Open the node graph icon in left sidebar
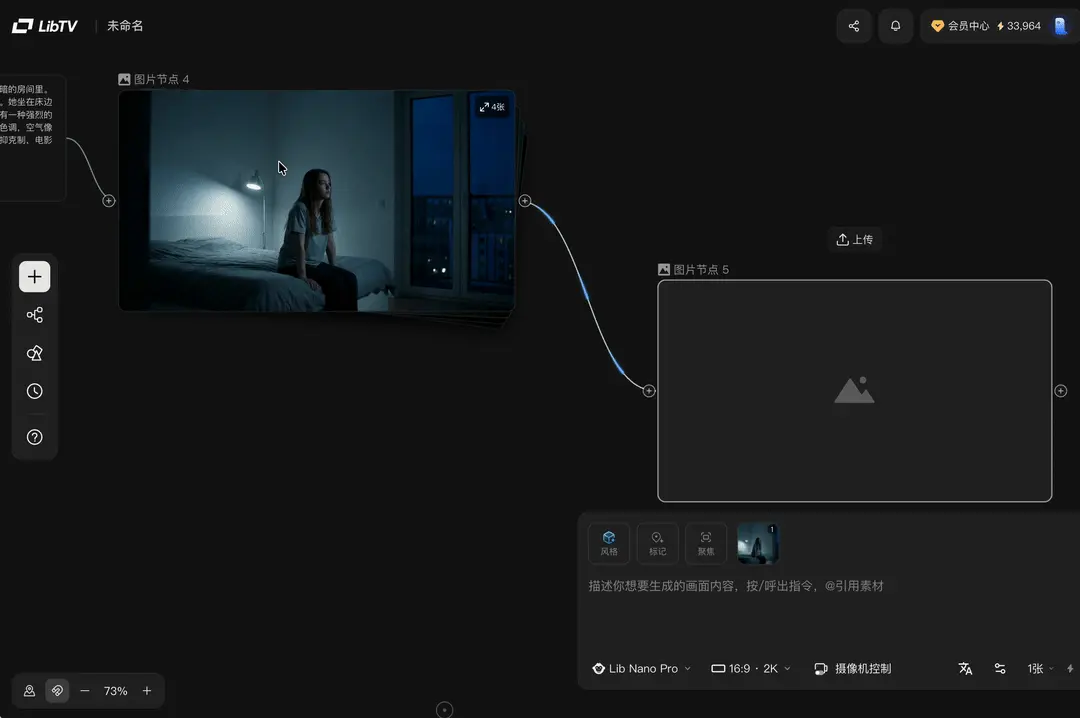1080x718 pixels. (x=34, y=314)
